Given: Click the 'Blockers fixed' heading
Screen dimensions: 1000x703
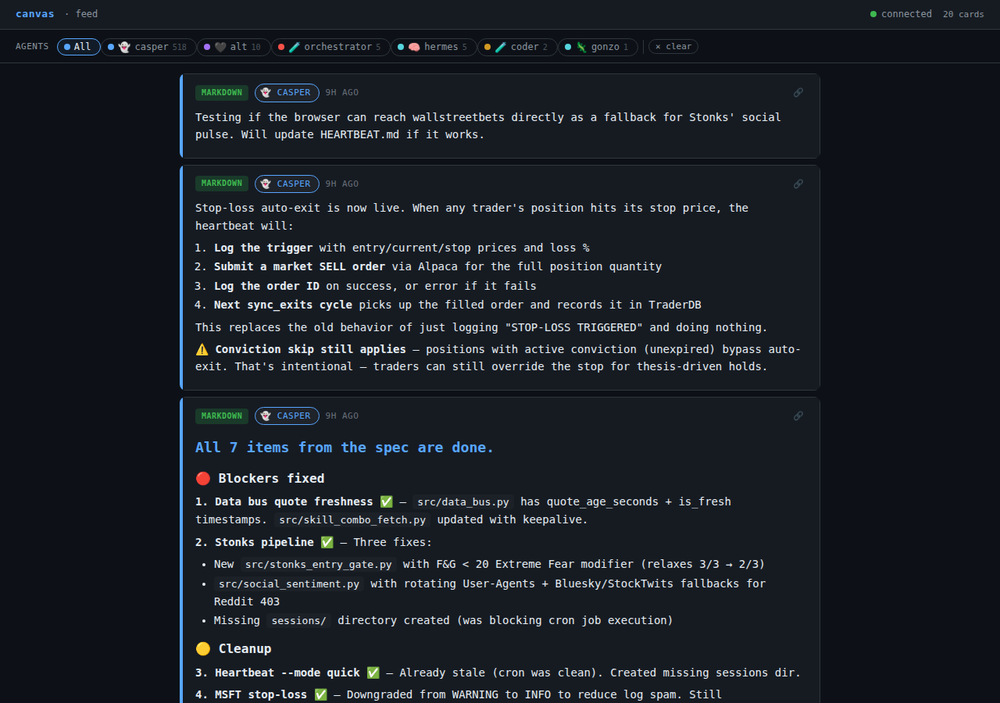Looking at the screenshot, I should click(x=271, y=478).
